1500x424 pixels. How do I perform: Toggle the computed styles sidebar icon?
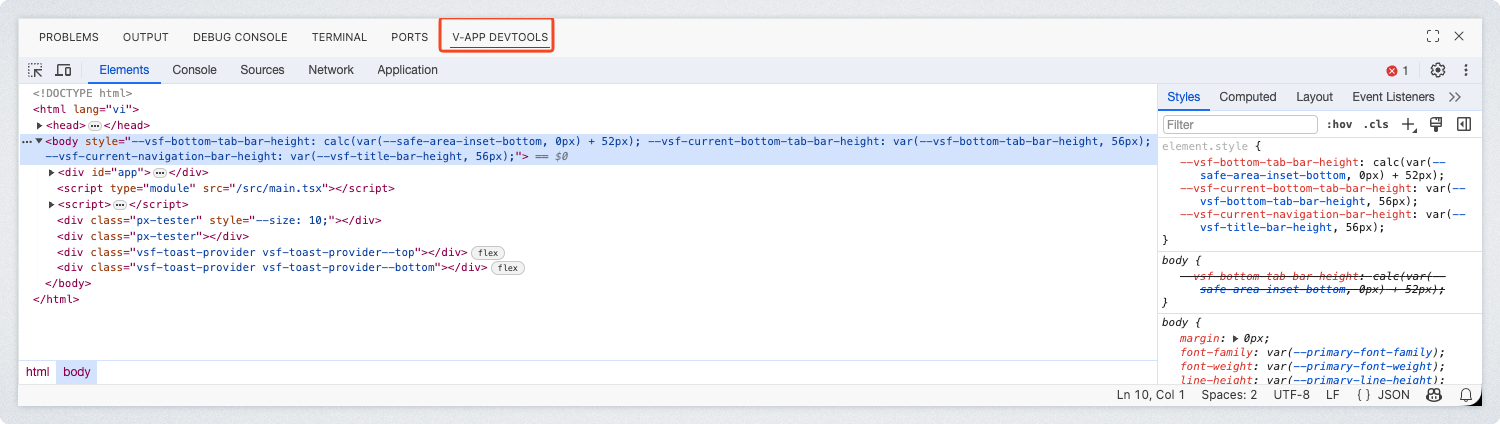pyautogui.click(x=1463, y=124)
